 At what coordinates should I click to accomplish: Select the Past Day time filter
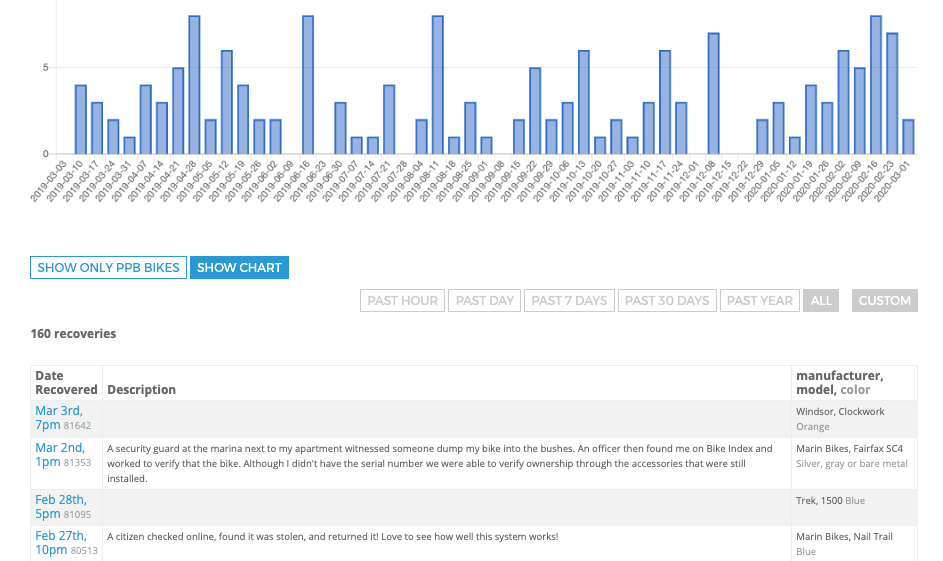(485, 300)
